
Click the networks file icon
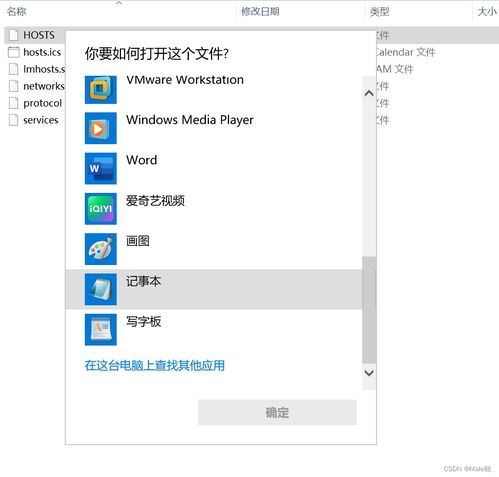(13, 86)
